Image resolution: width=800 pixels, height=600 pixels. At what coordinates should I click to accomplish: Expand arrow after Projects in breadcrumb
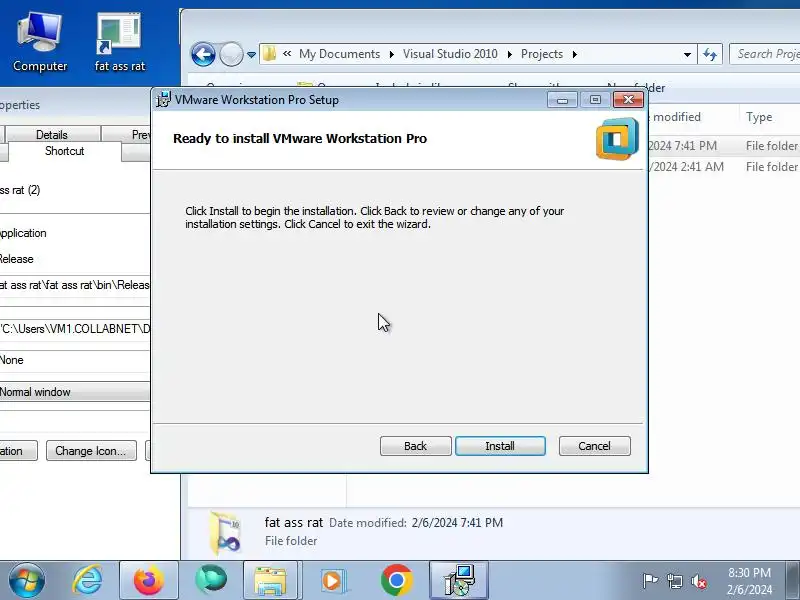coord(575,55)
